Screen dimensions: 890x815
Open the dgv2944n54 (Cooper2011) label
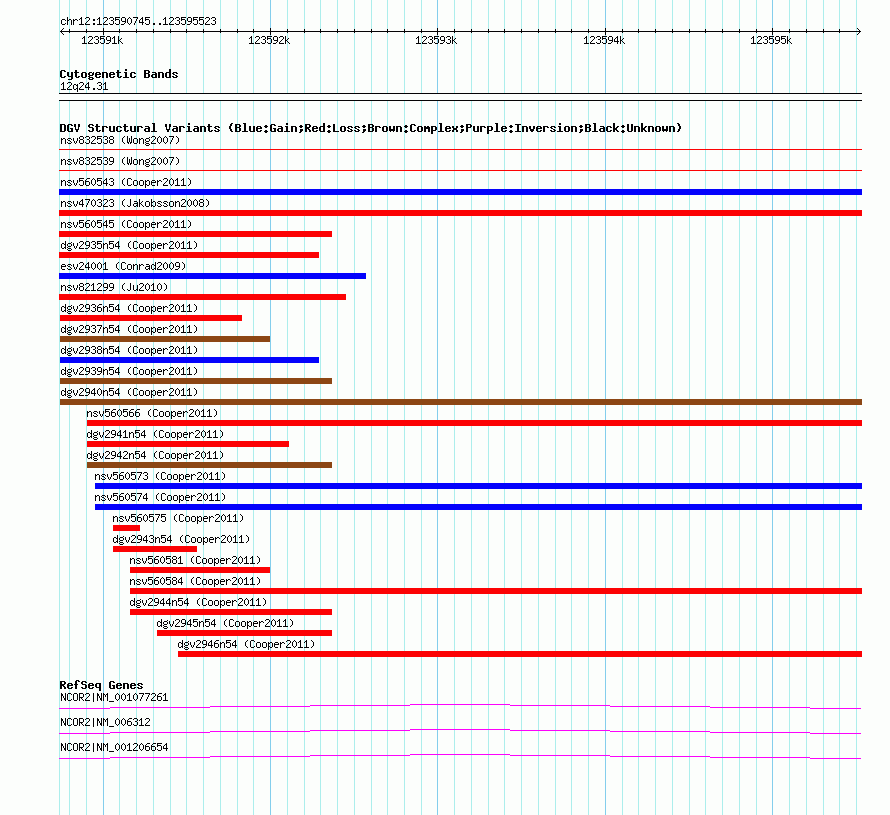point(198,602)
